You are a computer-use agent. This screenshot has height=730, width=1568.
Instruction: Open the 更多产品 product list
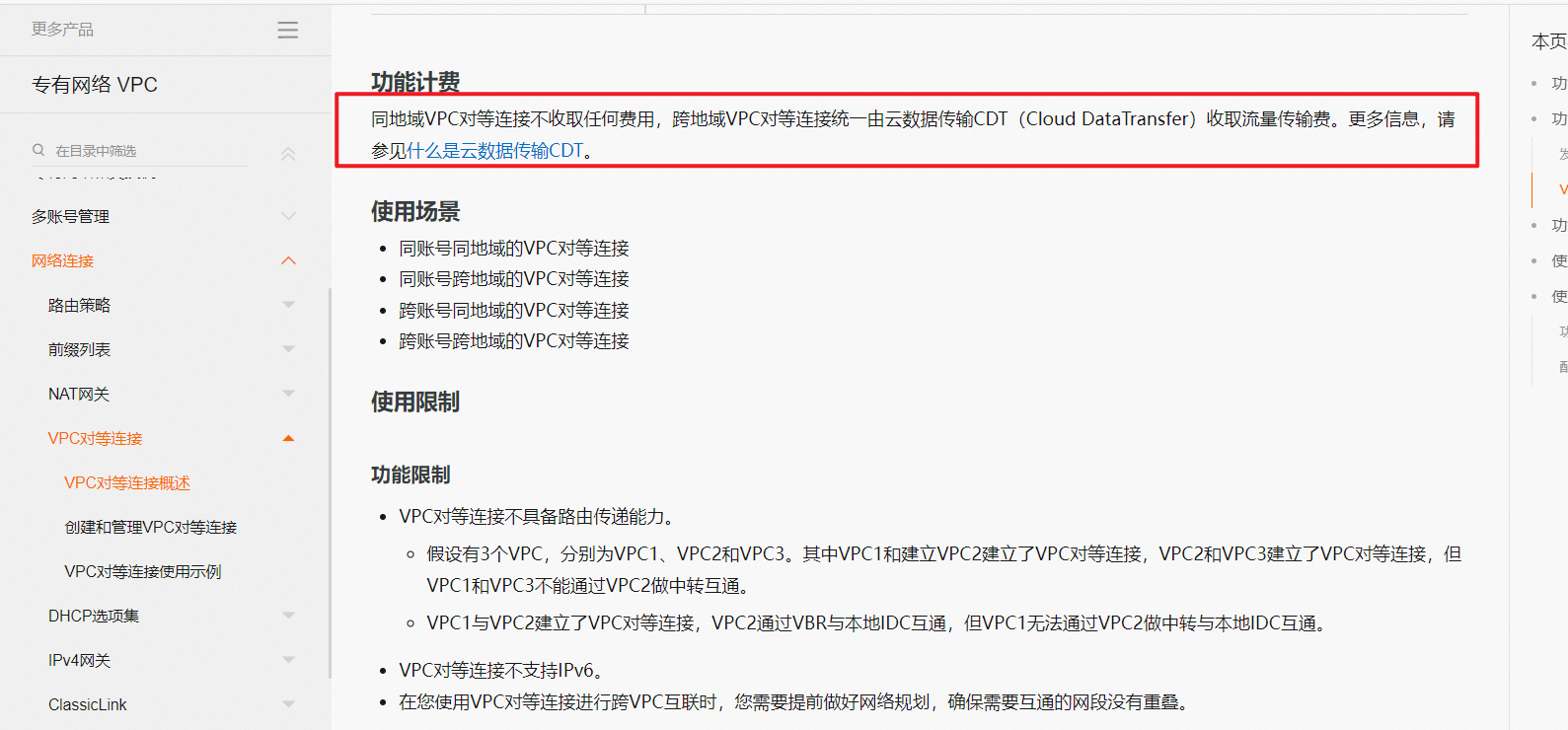coord(62,30)
